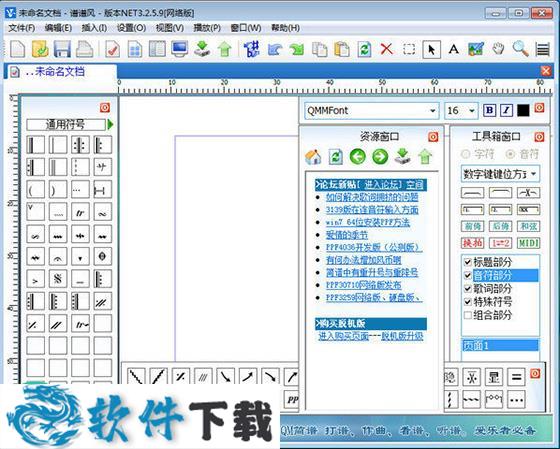Open the 爱情的季节 forum post link
Image resolution: width=560 pixels, height=449 pixels.
pos(346,235)
